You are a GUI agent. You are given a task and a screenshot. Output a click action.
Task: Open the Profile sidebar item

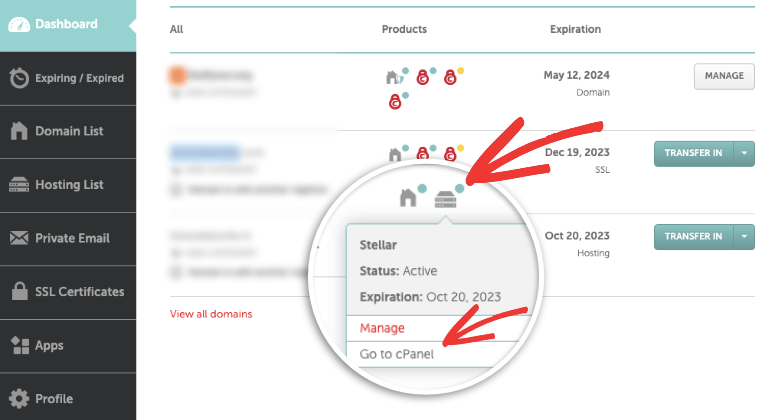(x=68, y=397)
